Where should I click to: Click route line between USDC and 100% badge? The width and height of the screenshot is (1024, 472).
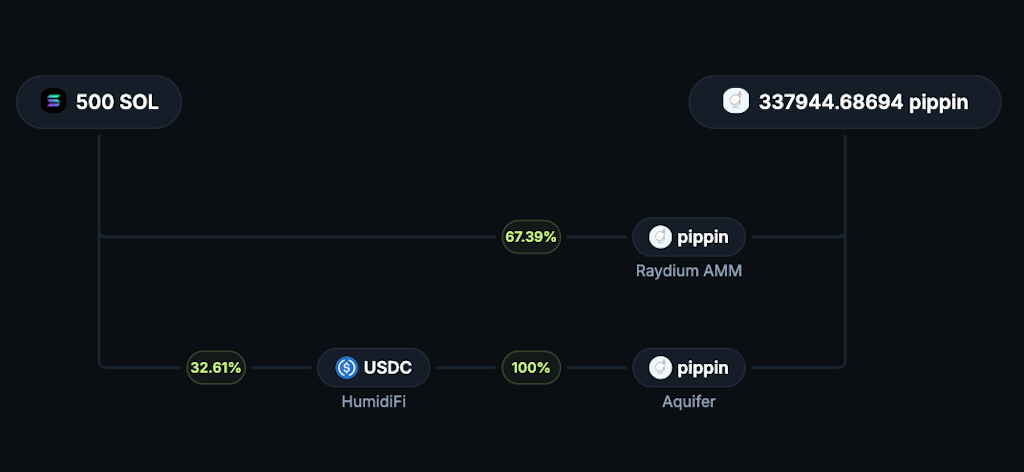[x=466, y=367]
